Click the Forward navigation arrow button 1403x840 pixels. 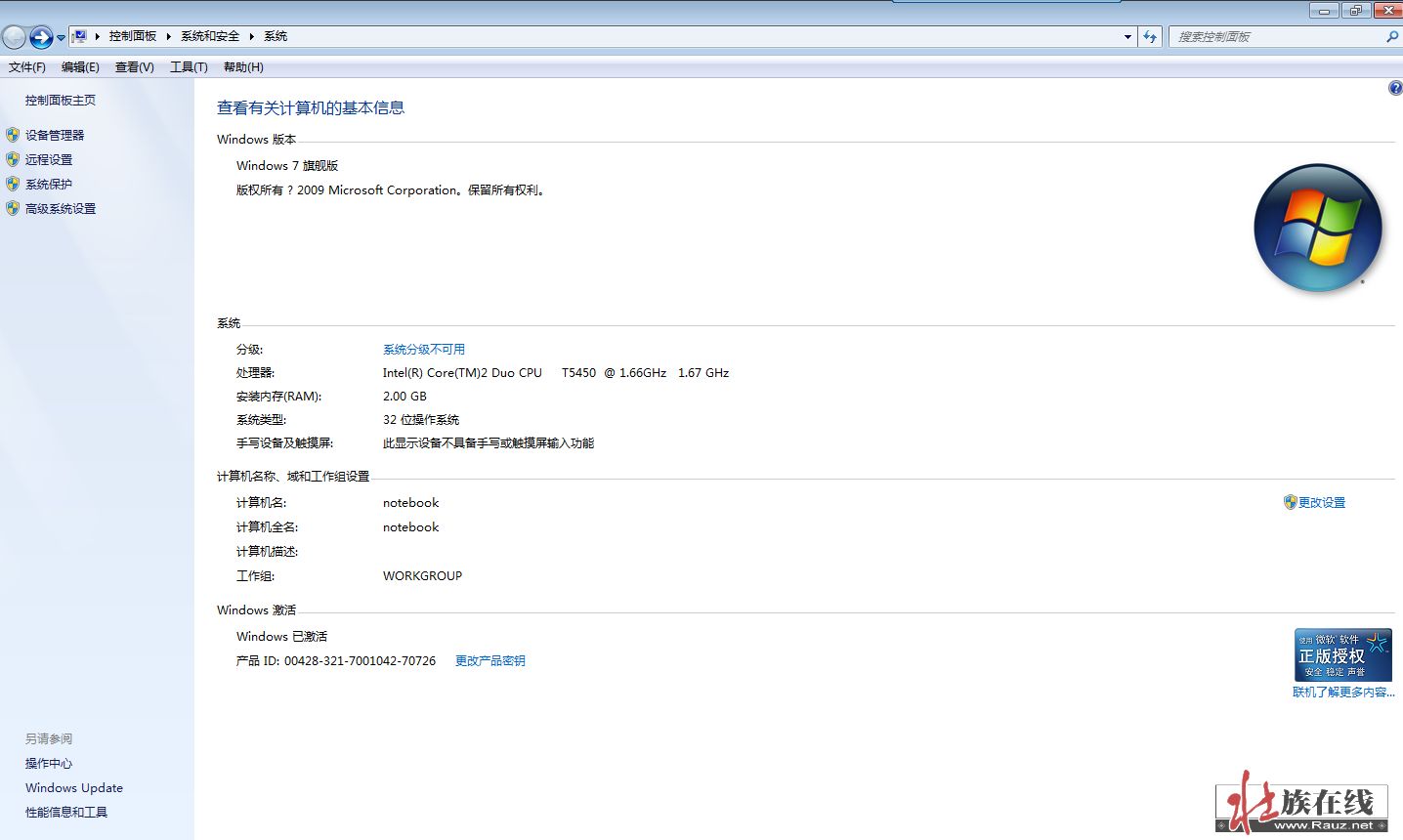[x=41, y=37]
